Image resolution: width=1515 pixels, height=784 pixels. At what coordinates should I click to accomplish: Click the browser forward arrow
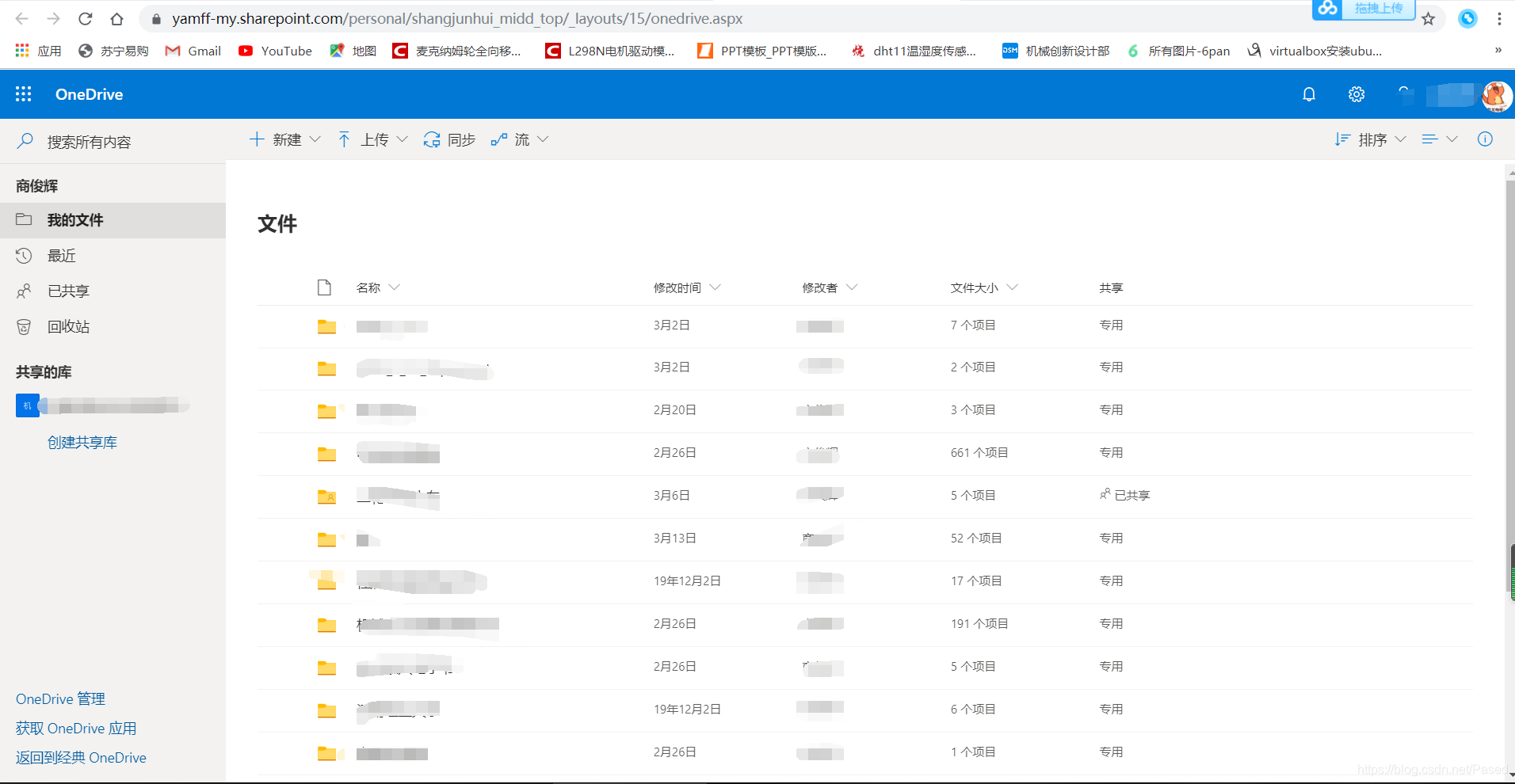pyautogui.click(x=53, y=18)
